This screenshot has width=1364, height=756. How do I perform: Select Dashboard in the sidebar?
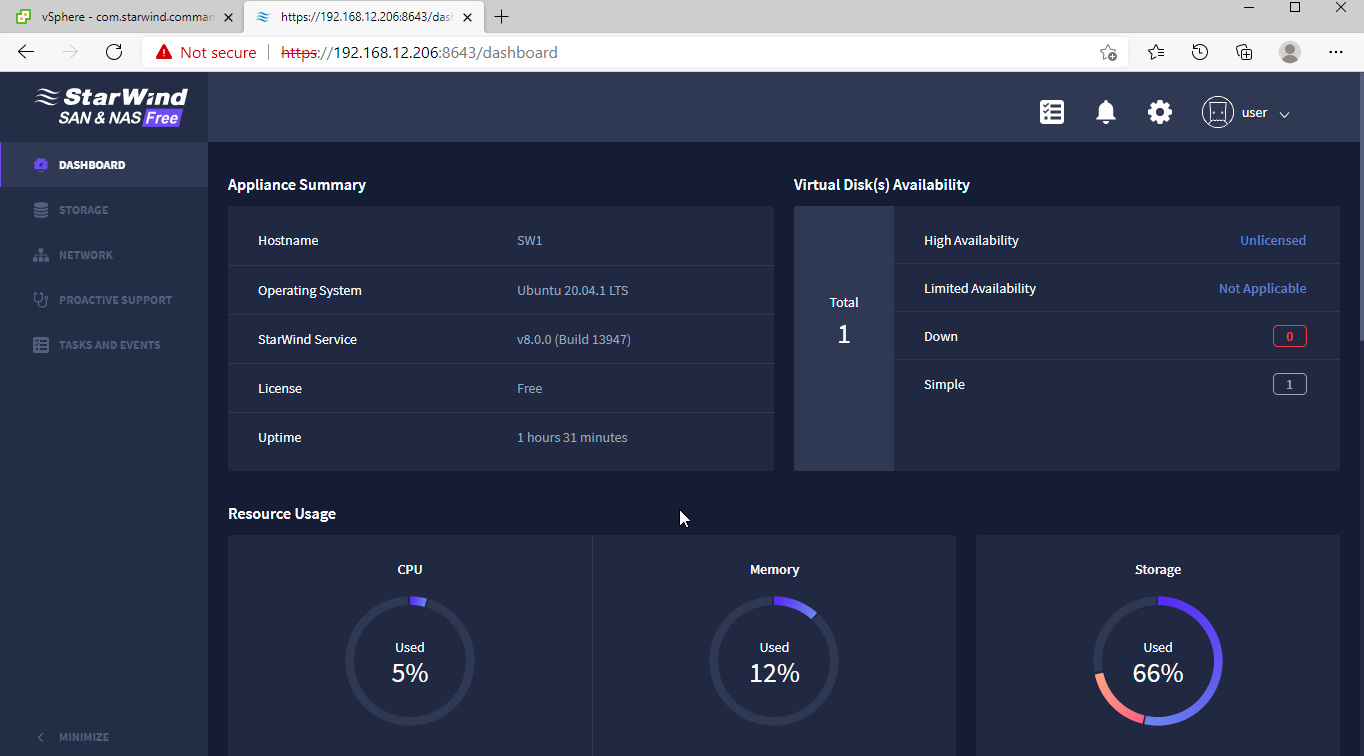tap(104, 165)
